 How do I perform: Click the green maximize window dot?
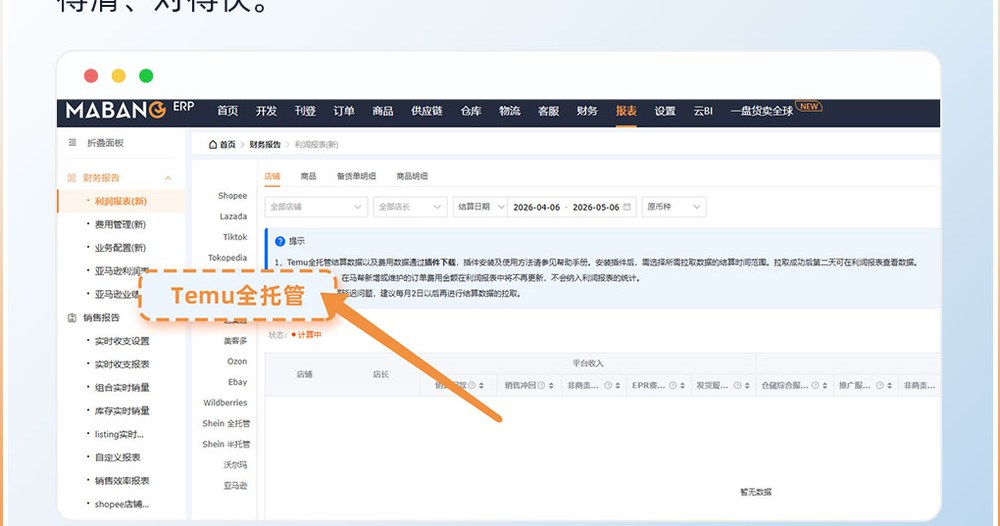[x=146, y=76]
